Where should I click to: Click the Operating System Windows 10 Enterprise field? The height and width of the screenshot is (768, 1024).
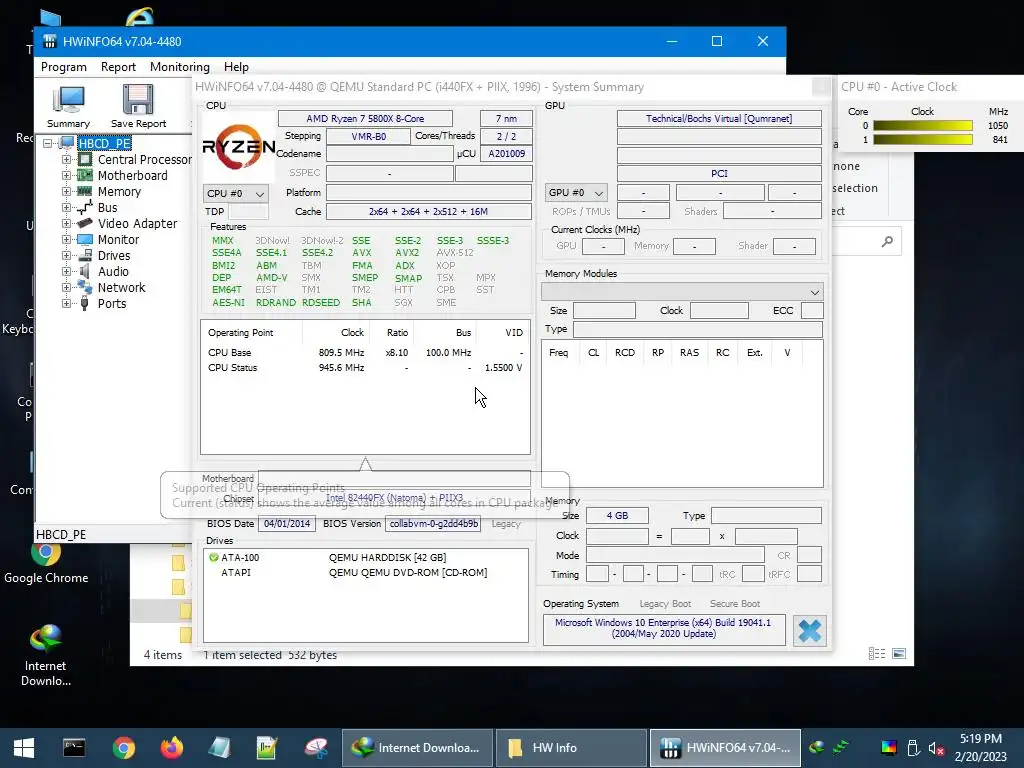(x=664, y=628)
